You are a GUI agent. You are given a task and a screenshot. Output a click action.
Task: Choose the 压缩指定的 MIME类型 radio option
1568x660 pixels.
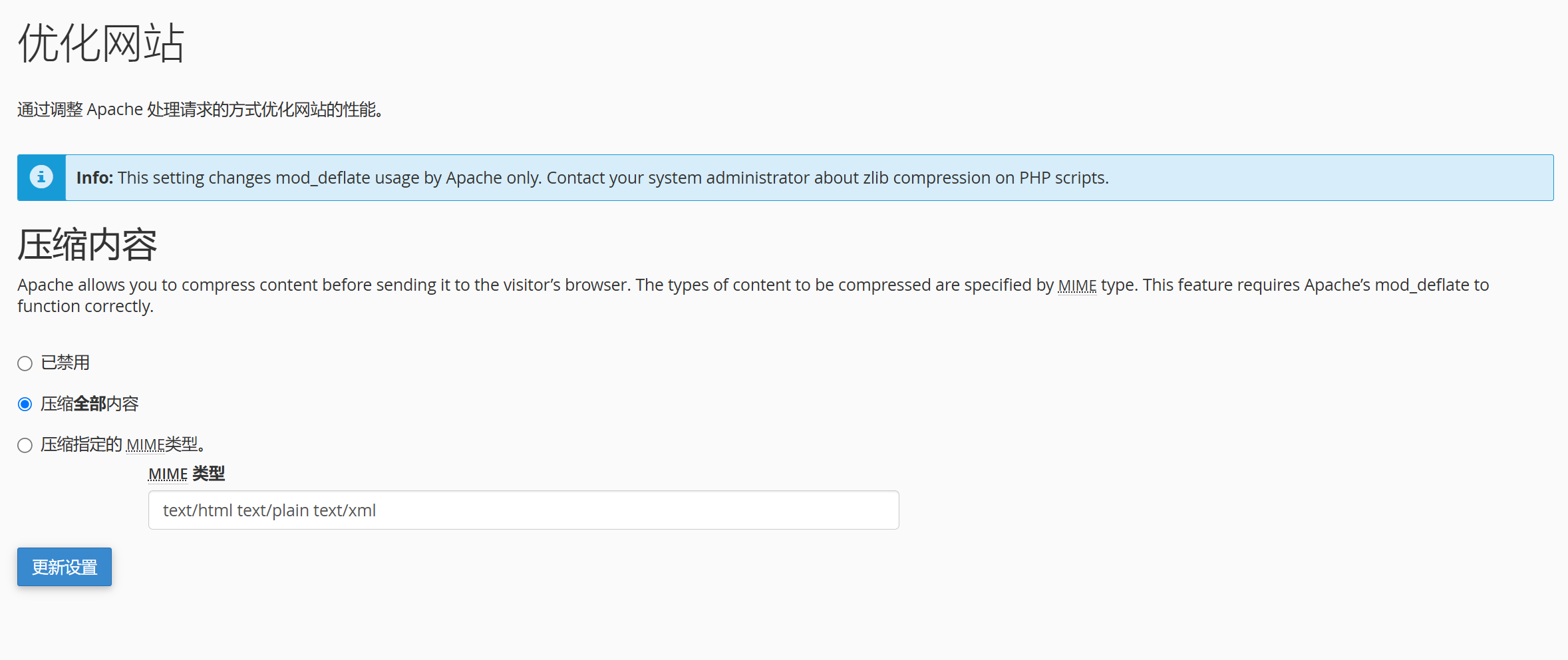(x=25, y=445)
